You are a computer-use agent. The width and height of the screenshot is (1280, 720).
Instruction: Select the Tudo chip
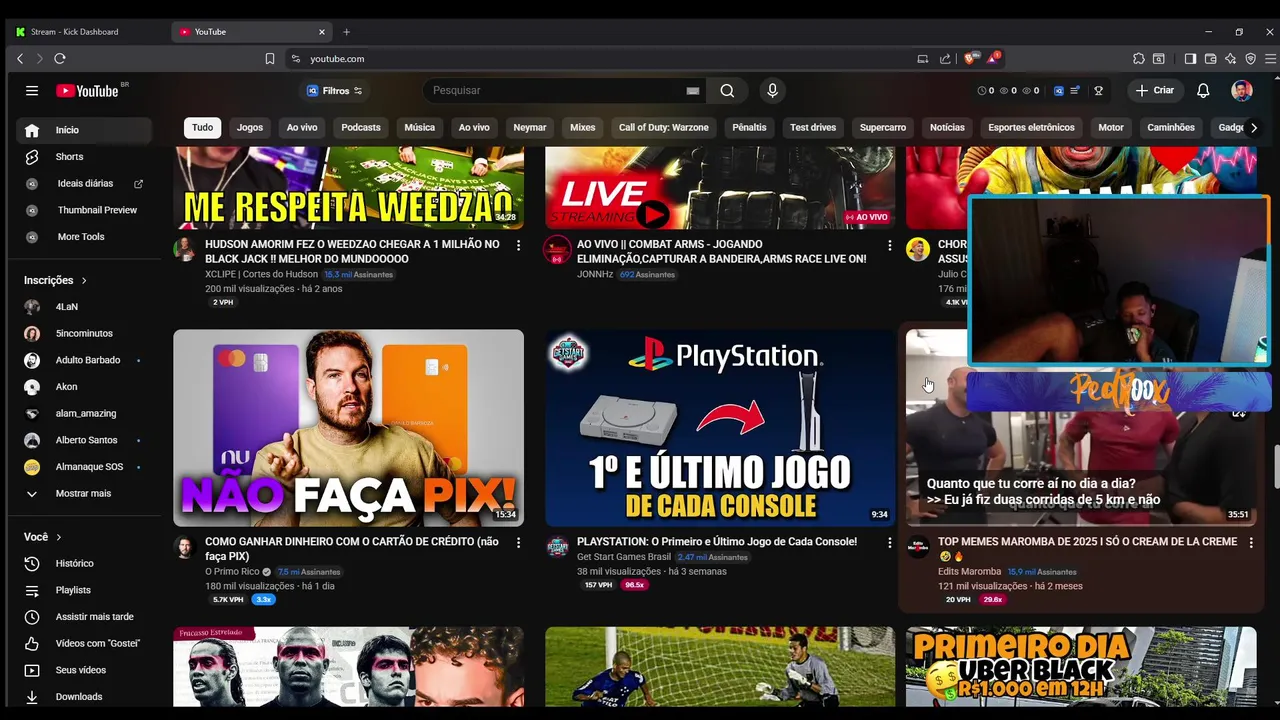click(202, 127)
